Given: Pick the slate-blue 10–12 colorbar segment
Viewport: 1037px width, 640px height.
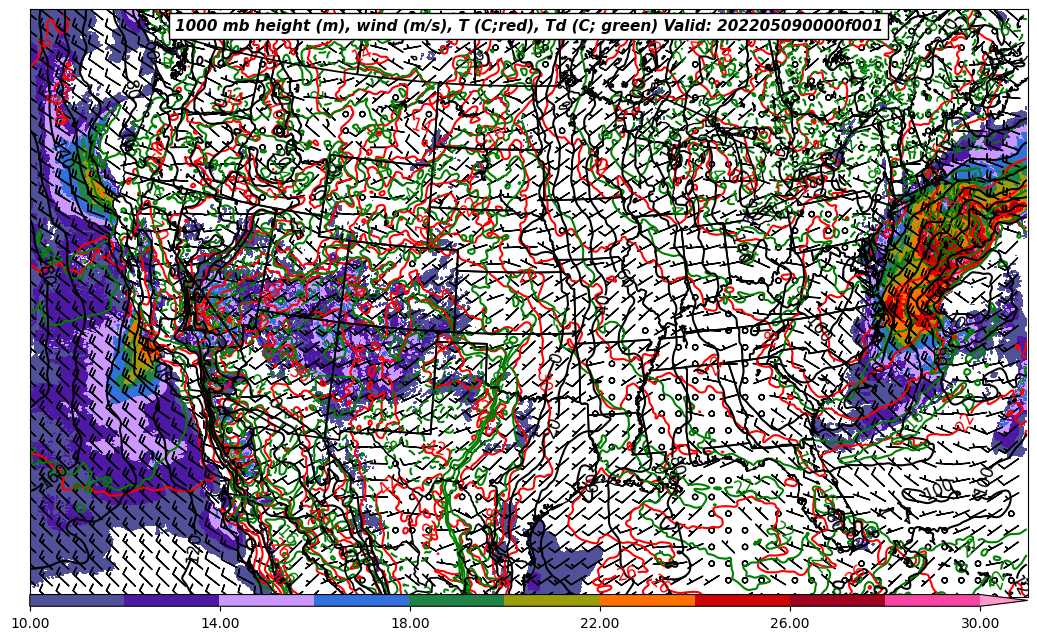Looking at the screenshot, I should [77, 600].
